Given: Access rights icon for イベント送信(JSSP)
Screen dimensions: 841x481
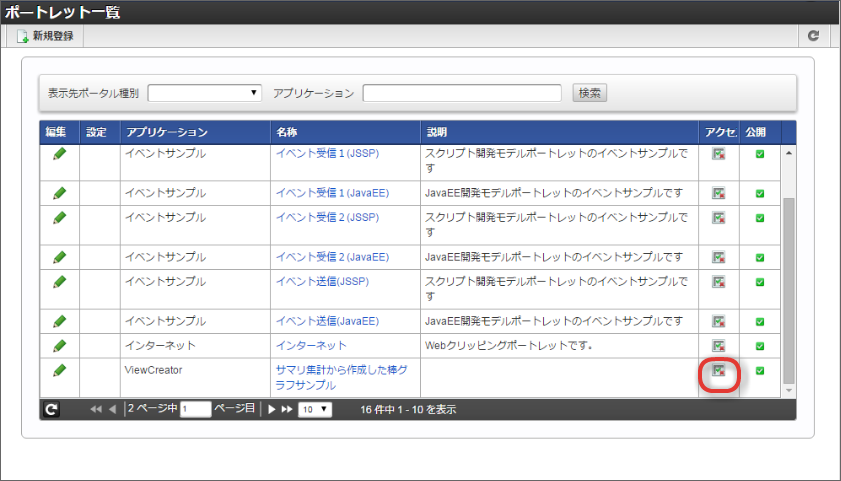Looking at the screenshot, I should [719, 282].
